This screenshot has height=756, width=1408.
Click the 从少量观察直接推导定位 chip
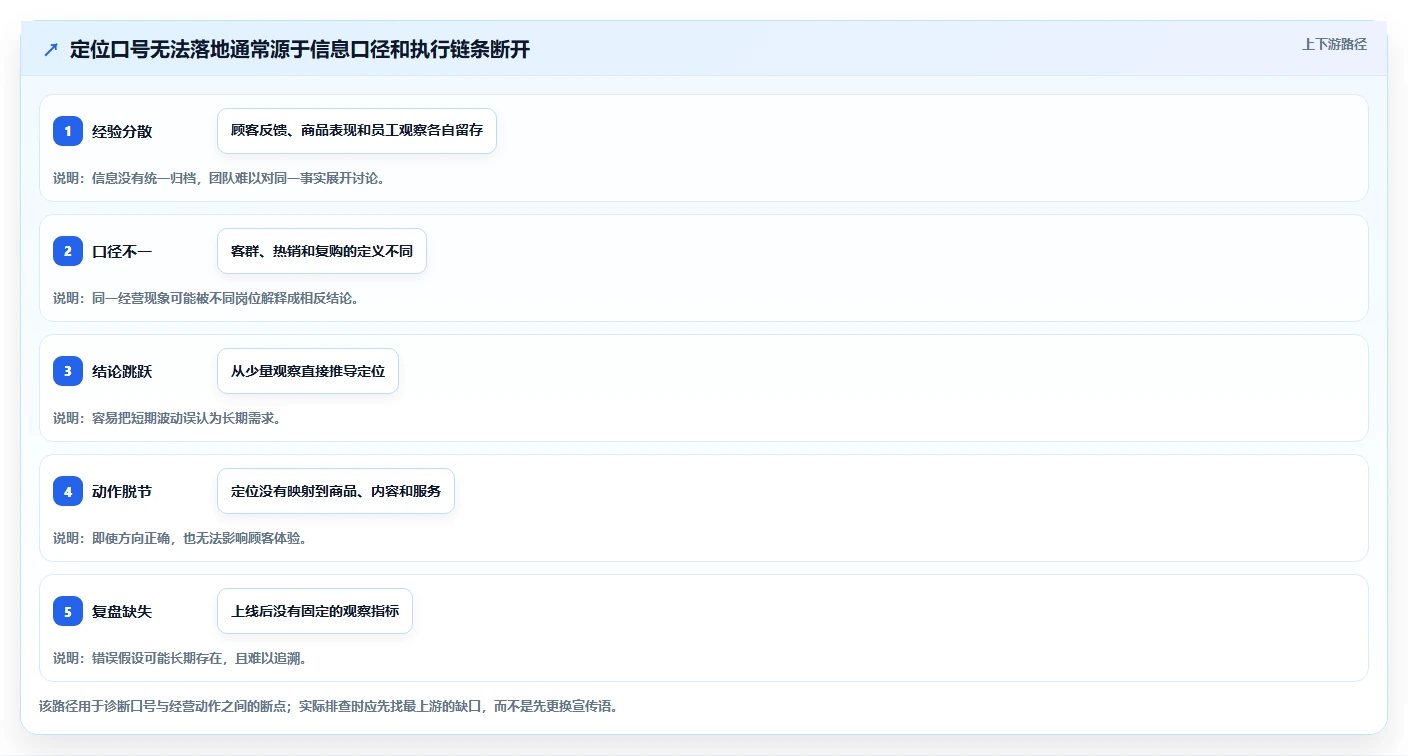[x=308, y=371]
